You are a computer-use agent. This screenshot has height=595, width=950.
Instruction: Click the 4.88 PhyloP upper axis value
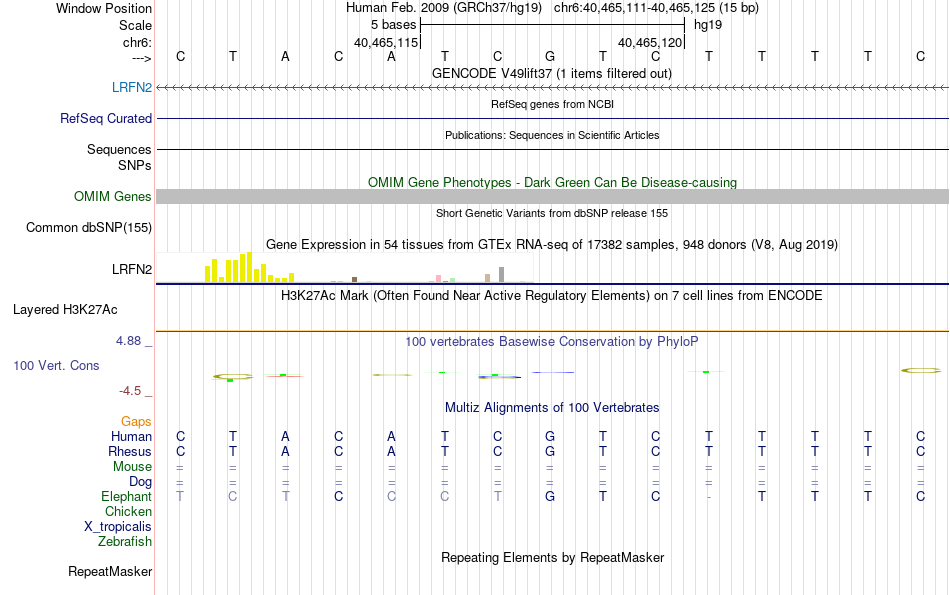tap(128, 341)
